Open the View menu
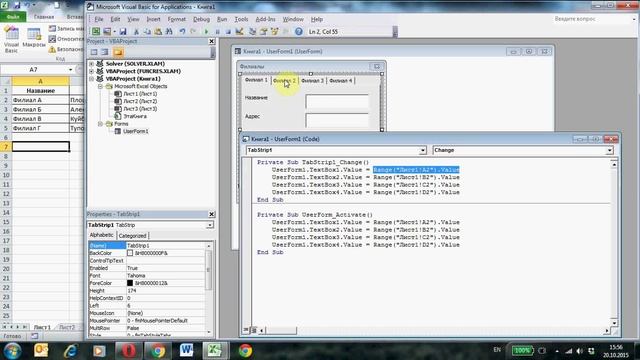 click(133, 19)
